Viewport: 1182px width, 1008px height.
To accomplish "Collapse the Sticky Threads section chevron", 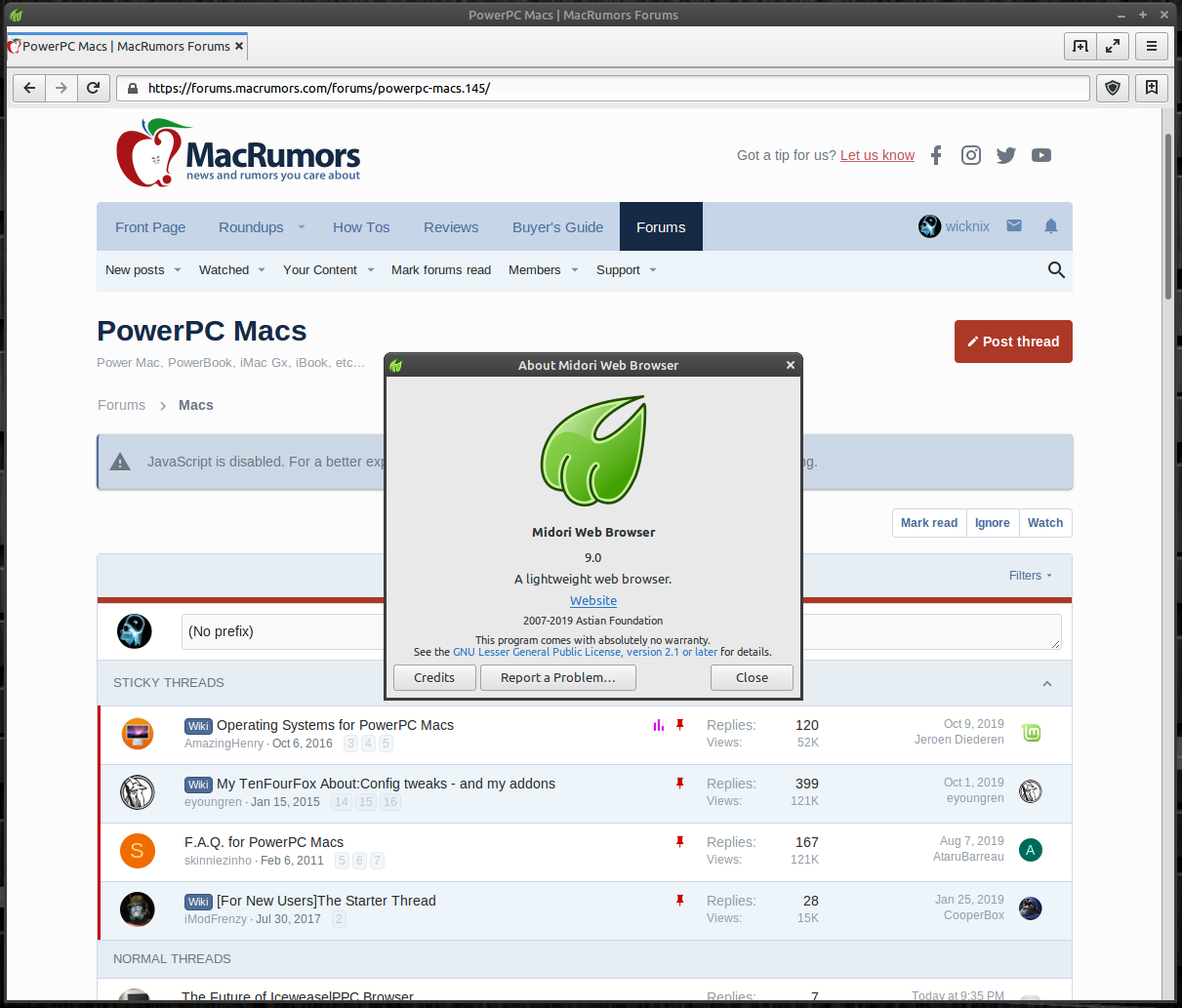I will pos(1047,683).
